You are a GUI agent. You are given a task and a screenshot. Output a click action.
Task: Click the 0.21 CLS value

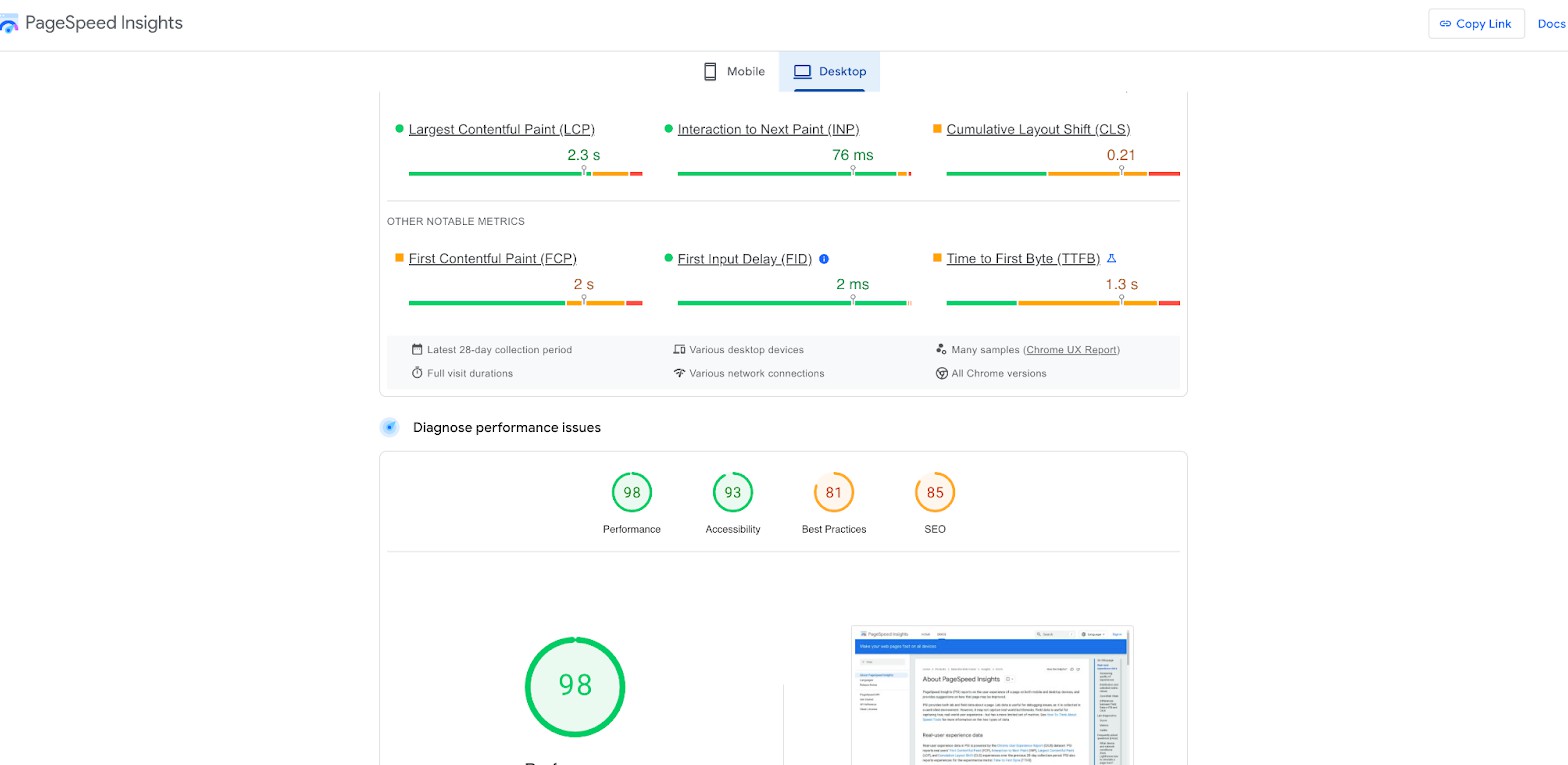pyautogui.click(x=1121, y=155)
